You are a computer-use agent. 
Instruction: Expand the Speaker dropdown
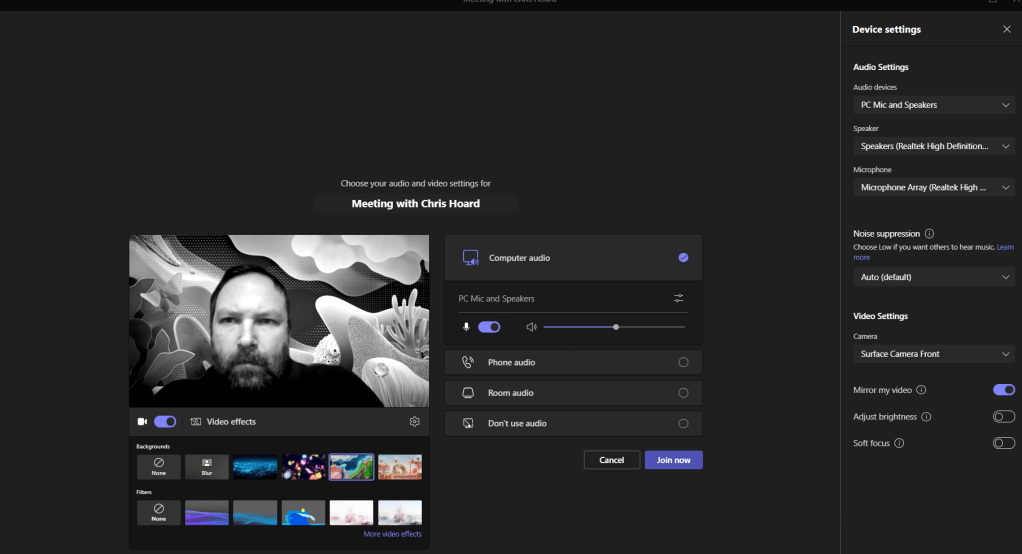[x=933, y=146]
